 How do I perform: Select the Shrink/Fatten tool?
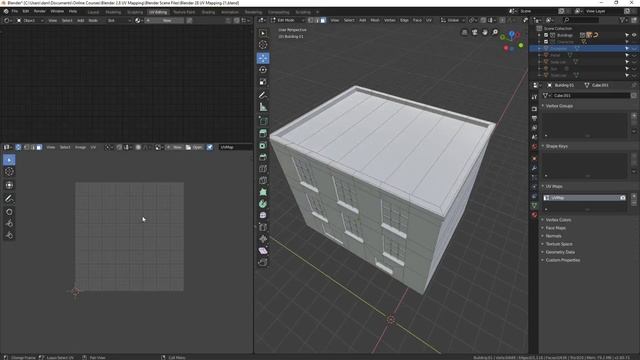pyautogui.click(x=263, y=239)
